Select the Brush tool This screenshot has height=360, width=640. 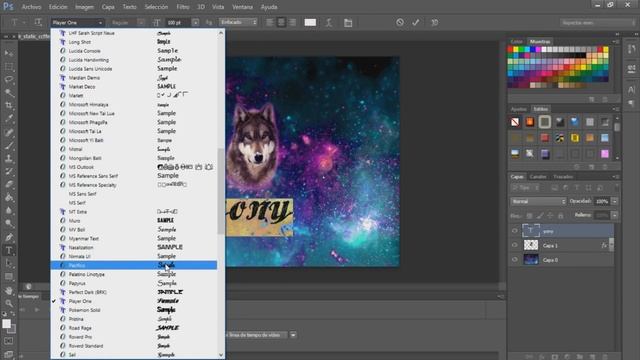click(9, 145)
